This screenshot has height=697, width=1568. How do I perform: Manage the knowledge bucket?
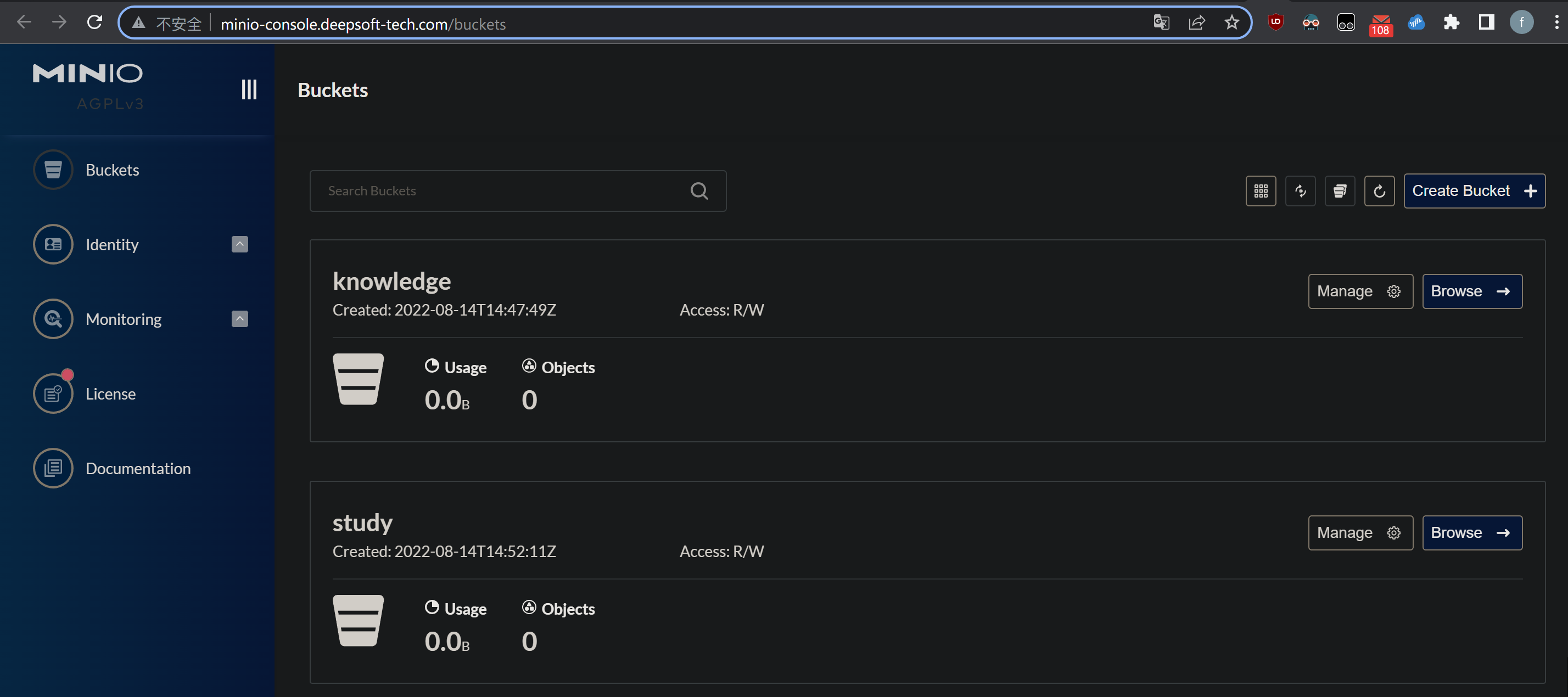tap(1360, 291)
